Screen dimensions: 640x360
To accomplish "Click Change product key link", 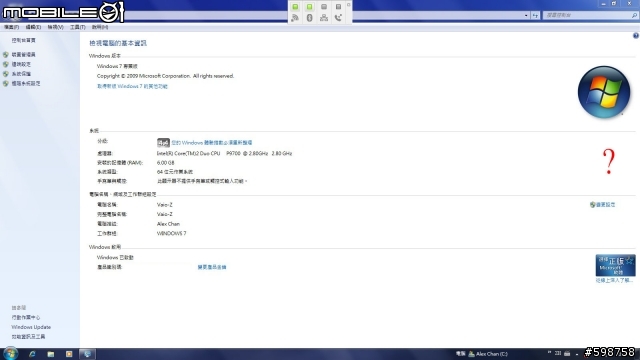I will click(212, 267).
